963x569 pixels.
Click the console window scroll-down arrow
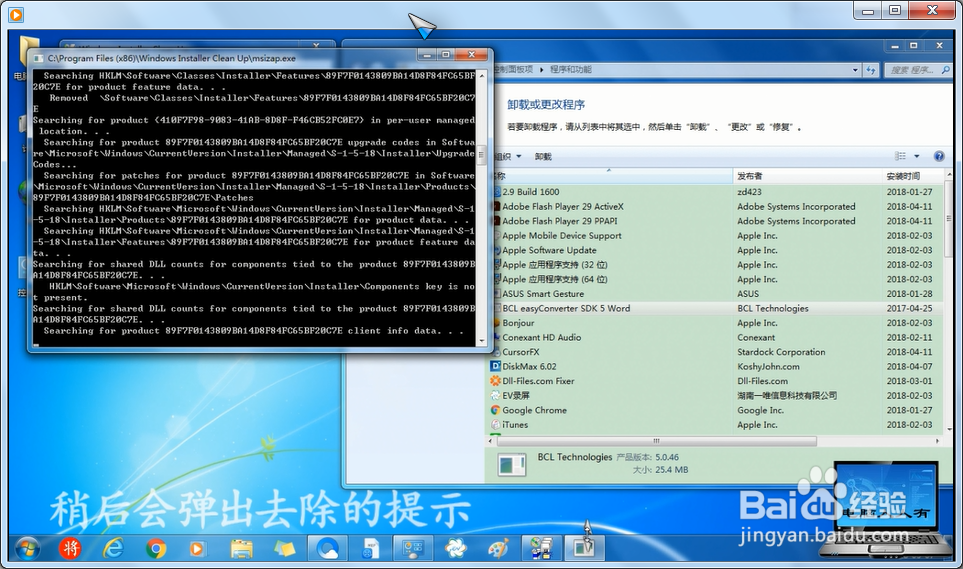coord(482,340)
